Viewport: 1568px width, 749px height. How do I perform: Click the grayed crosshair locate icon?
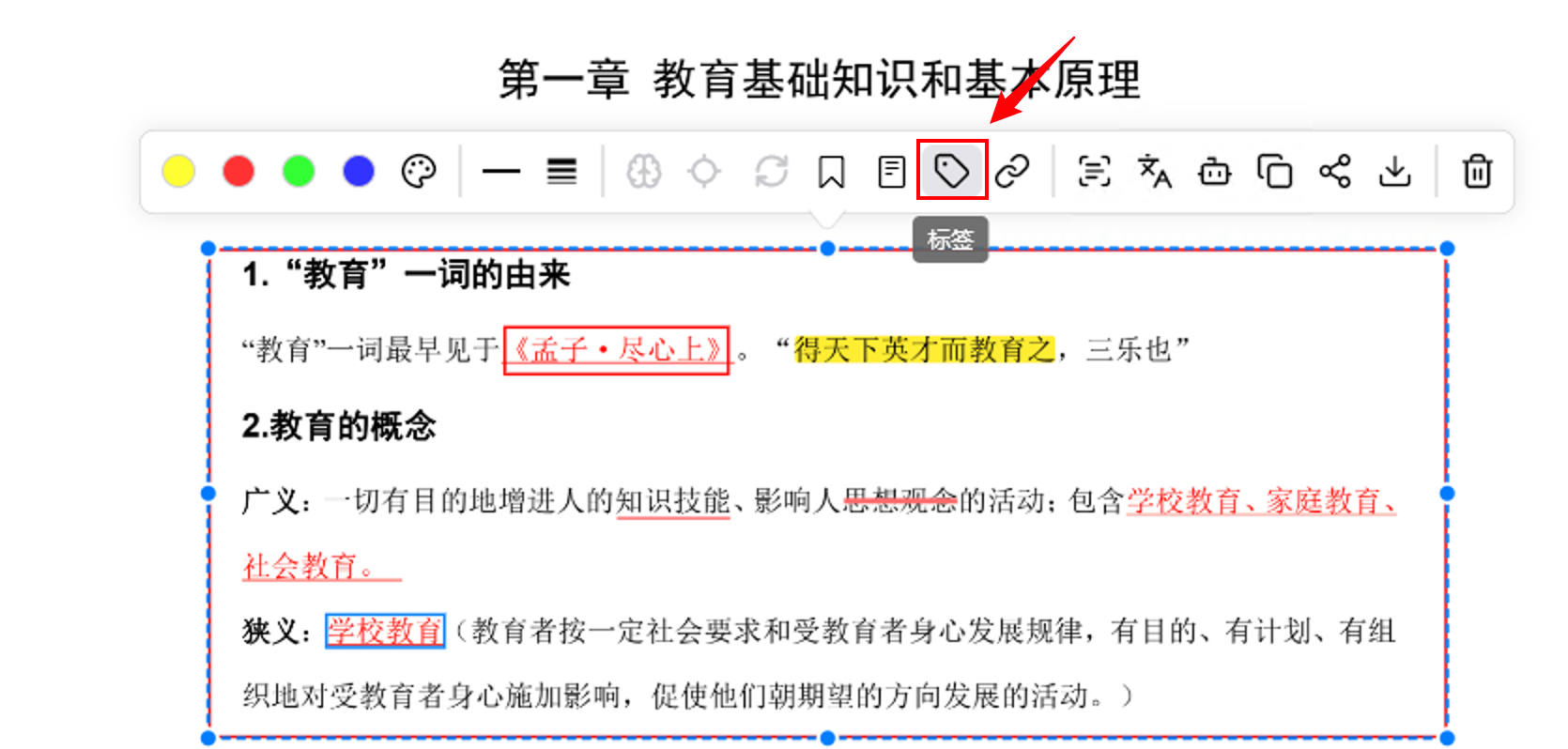pyautogui.click(x=704, y=172)
